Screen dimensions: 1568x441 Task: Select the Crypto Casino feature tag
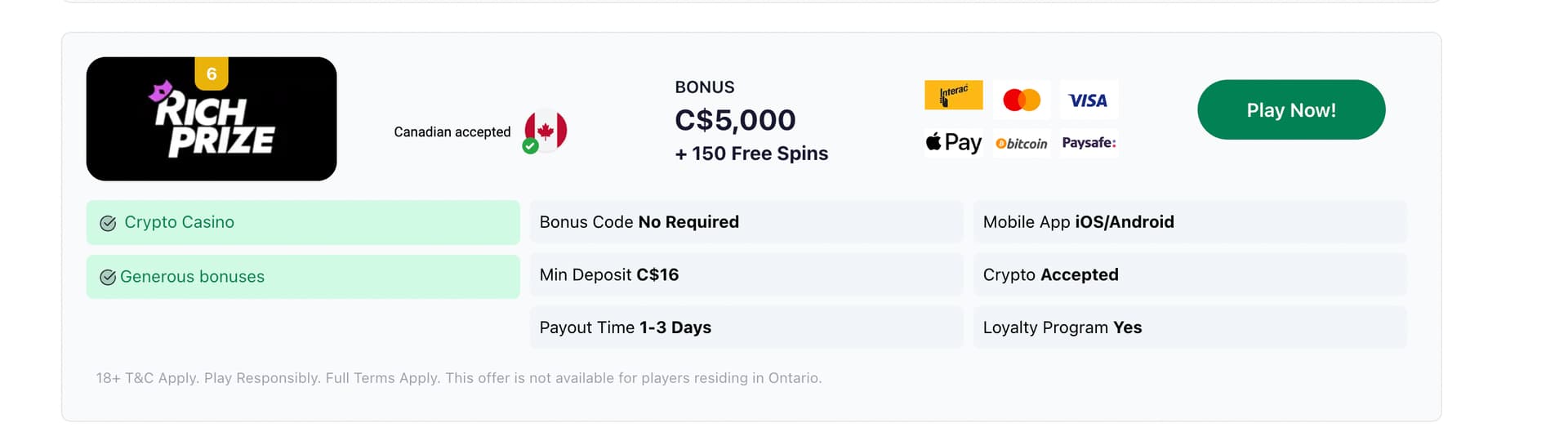(x=303, y=222)
